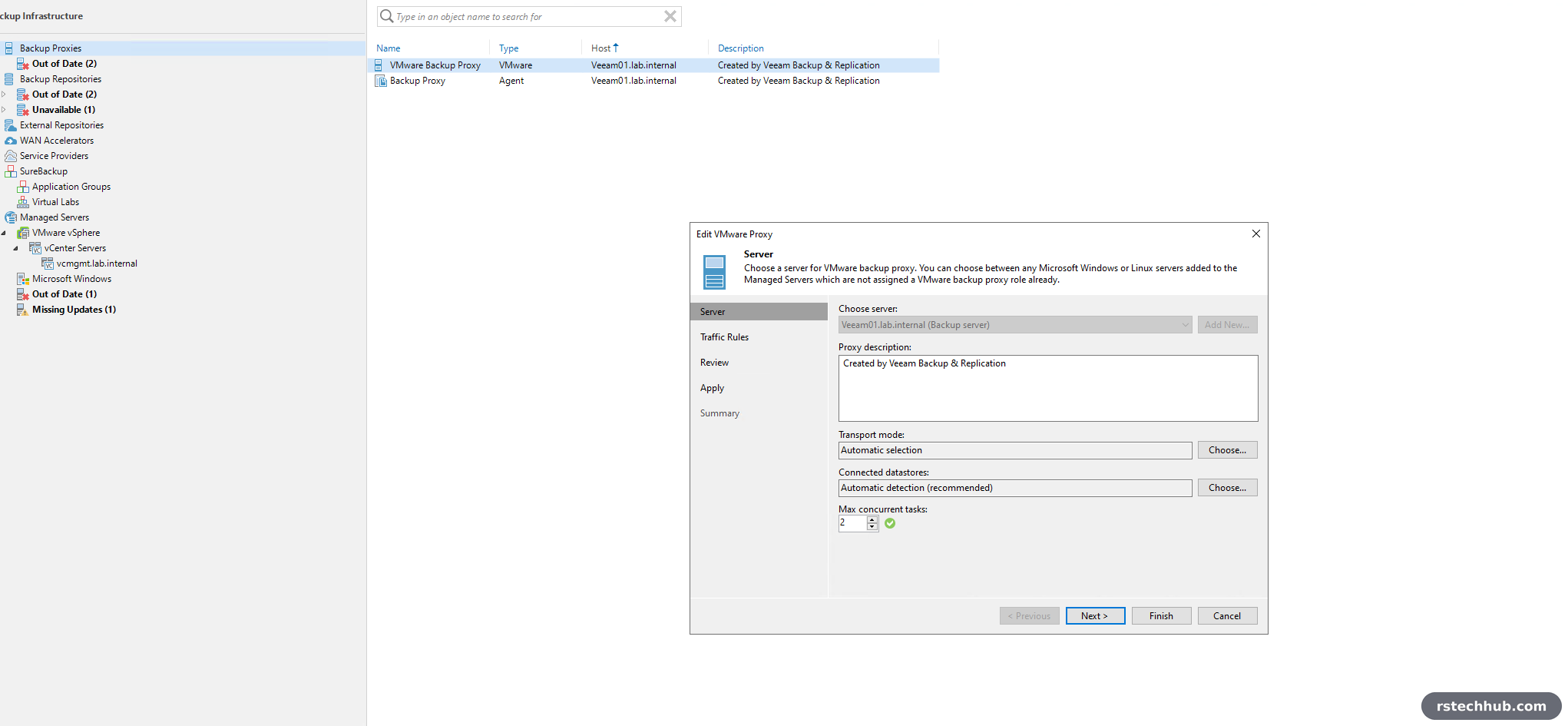Click the search magnifier icon
Viewport: 1568px width, 726px height.
pos(387,16)
